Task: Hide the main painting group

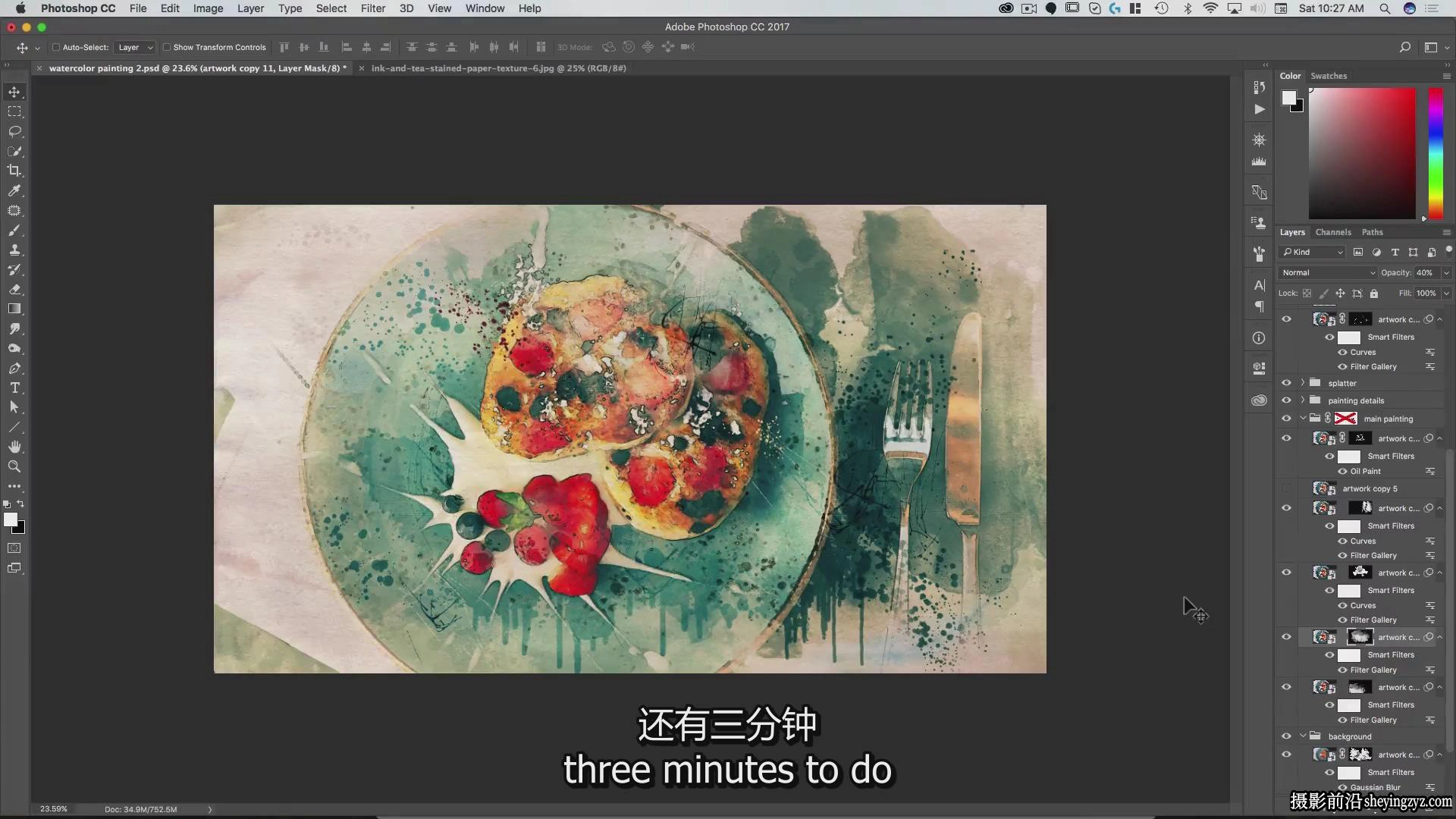Action: pyautogui.click(x=1286, y=419)
